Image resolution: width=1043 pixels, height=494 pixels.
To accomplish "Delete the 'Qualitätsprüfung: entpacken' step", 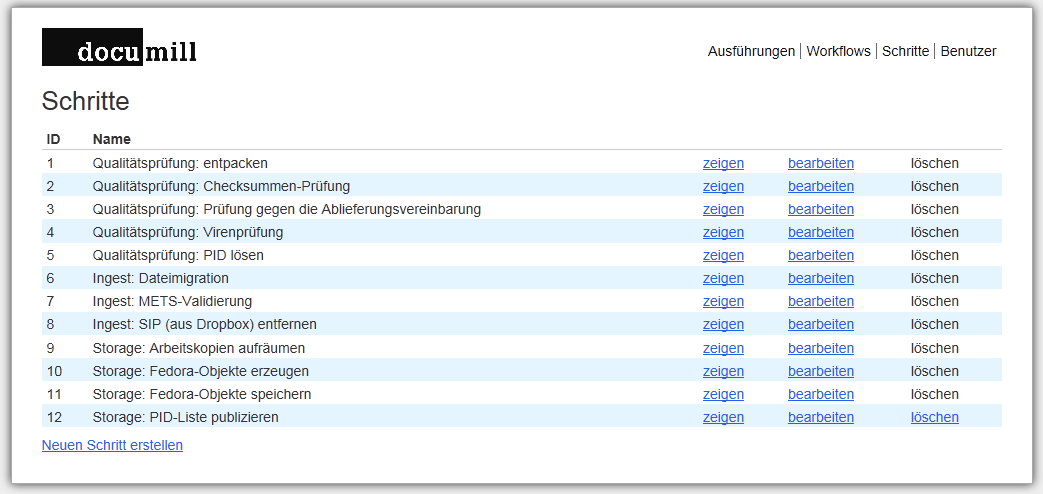I will coord(934,163).
